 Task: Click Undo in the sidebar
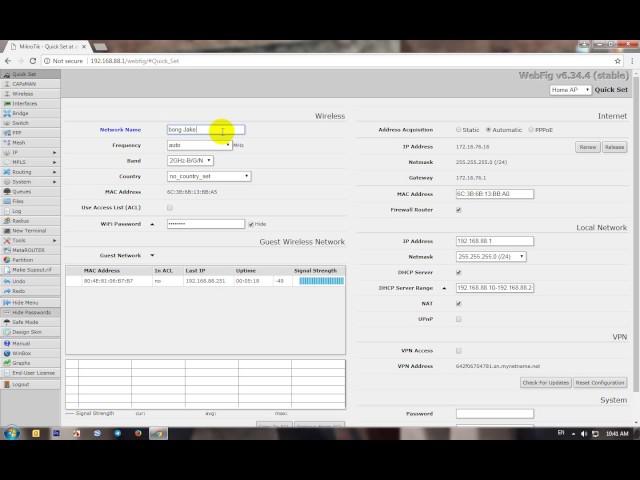(19, 282)
